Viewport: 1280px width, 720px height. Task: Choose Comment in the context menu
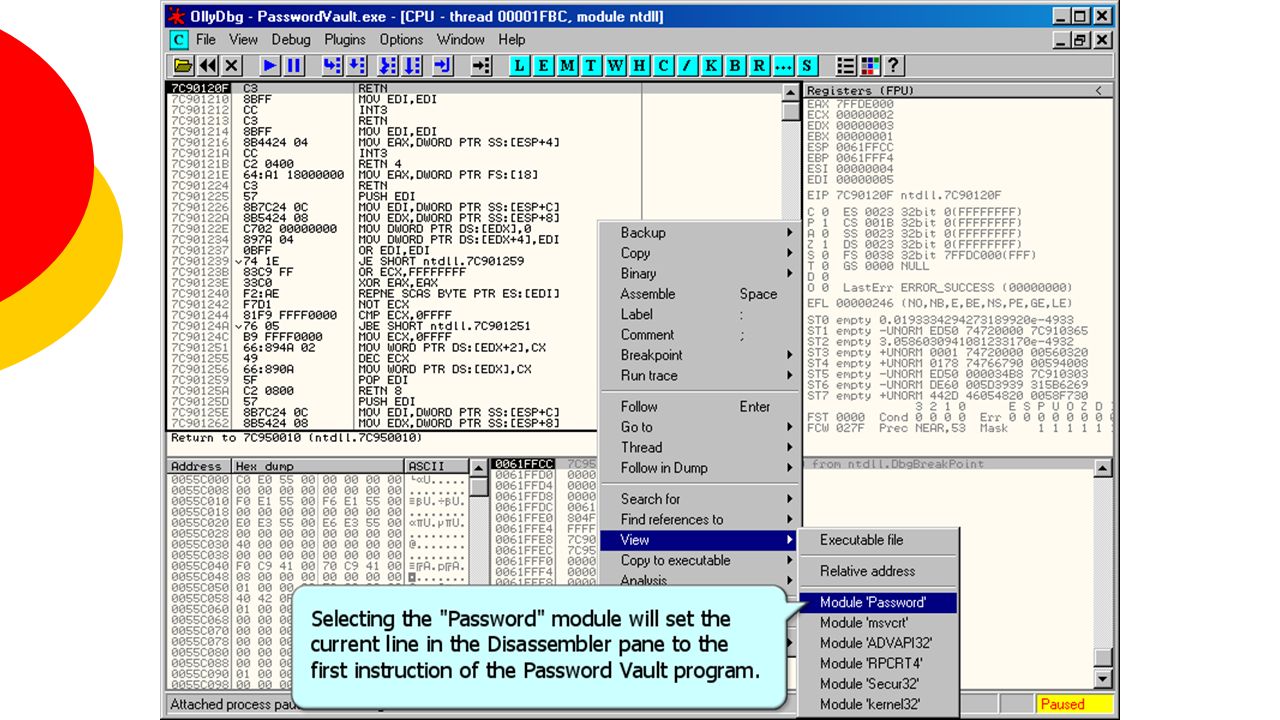[x=699, y=335]
